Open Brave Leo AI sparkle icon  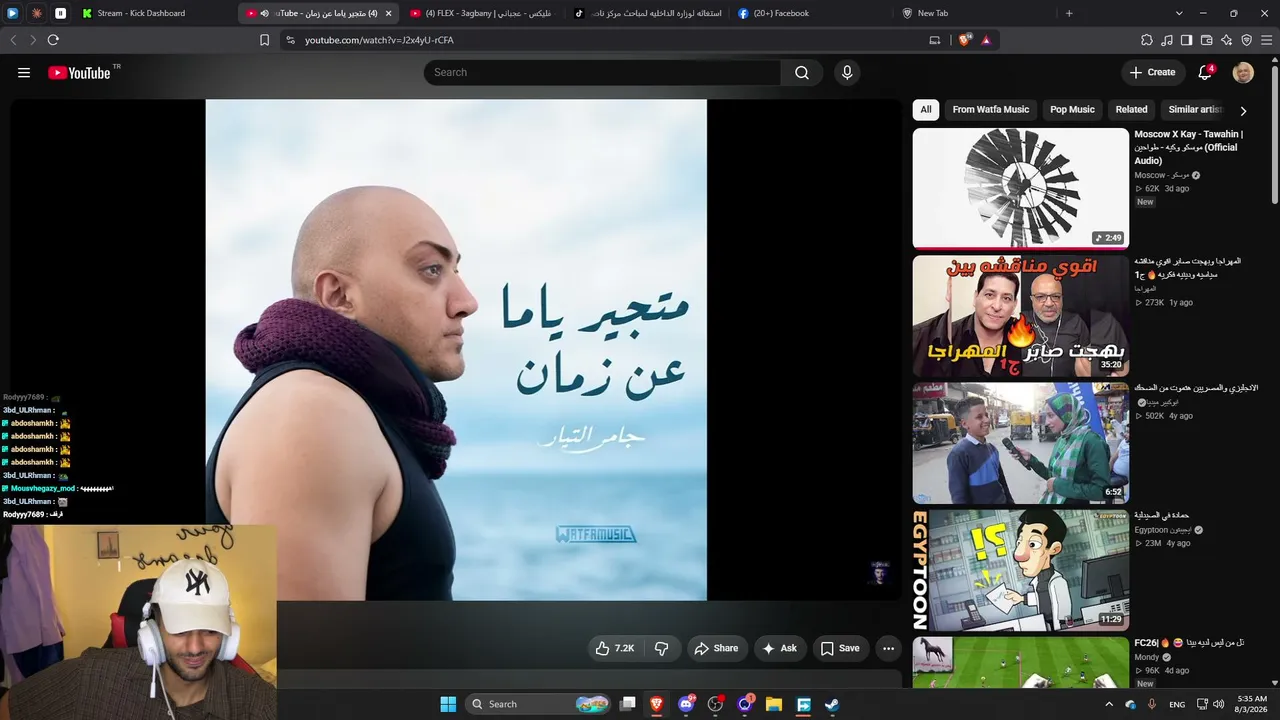tap(1226, 40)
